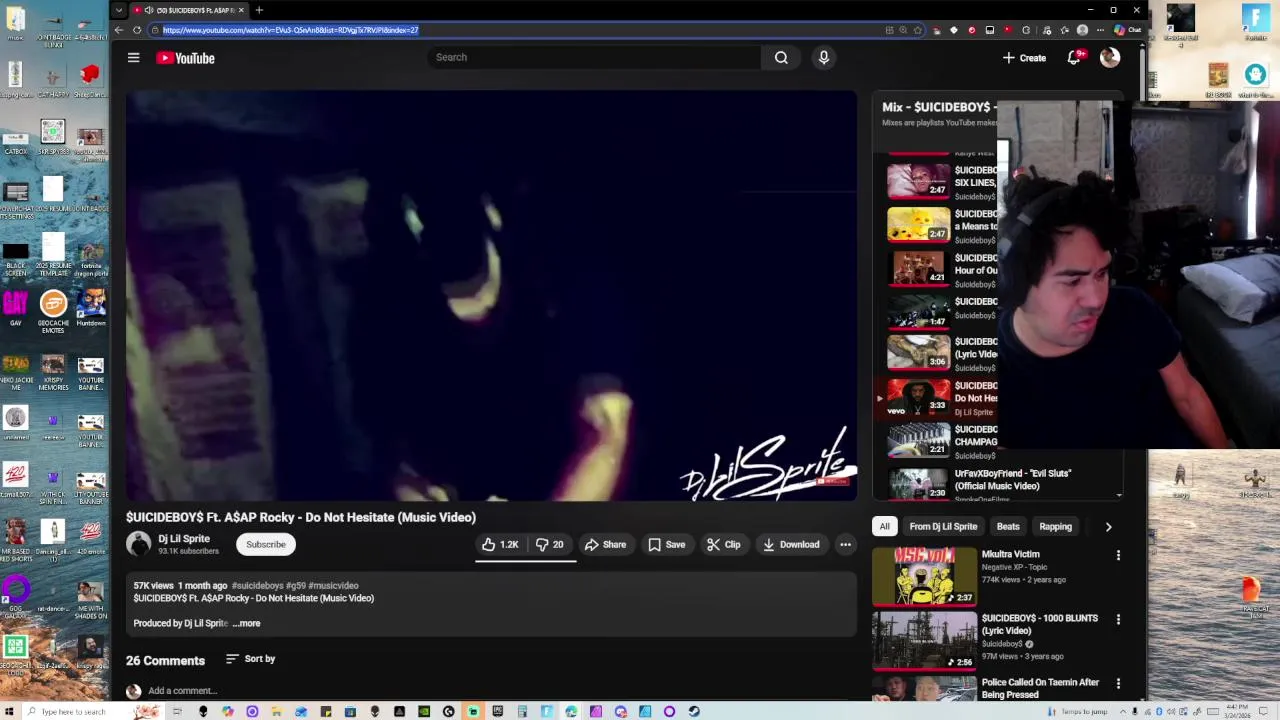The image size is (1280, 720).
Task: Open options for Mkultra Victim video
Action: pyautogui.click(x=1118, y=555)
